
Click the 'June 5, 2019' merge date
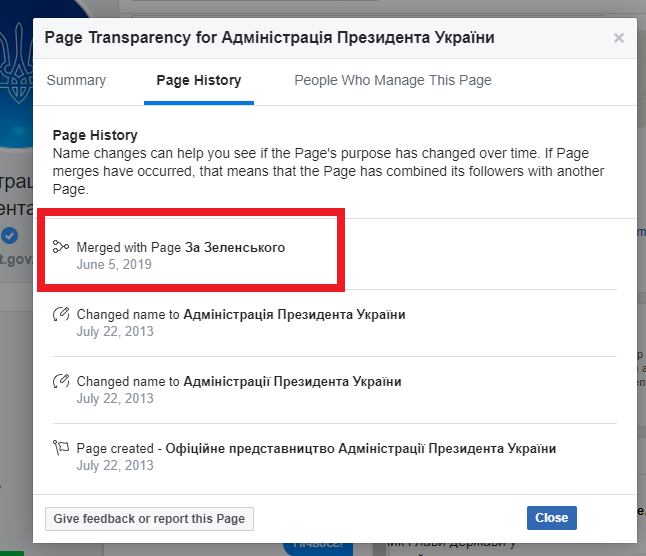pos(115,265)
